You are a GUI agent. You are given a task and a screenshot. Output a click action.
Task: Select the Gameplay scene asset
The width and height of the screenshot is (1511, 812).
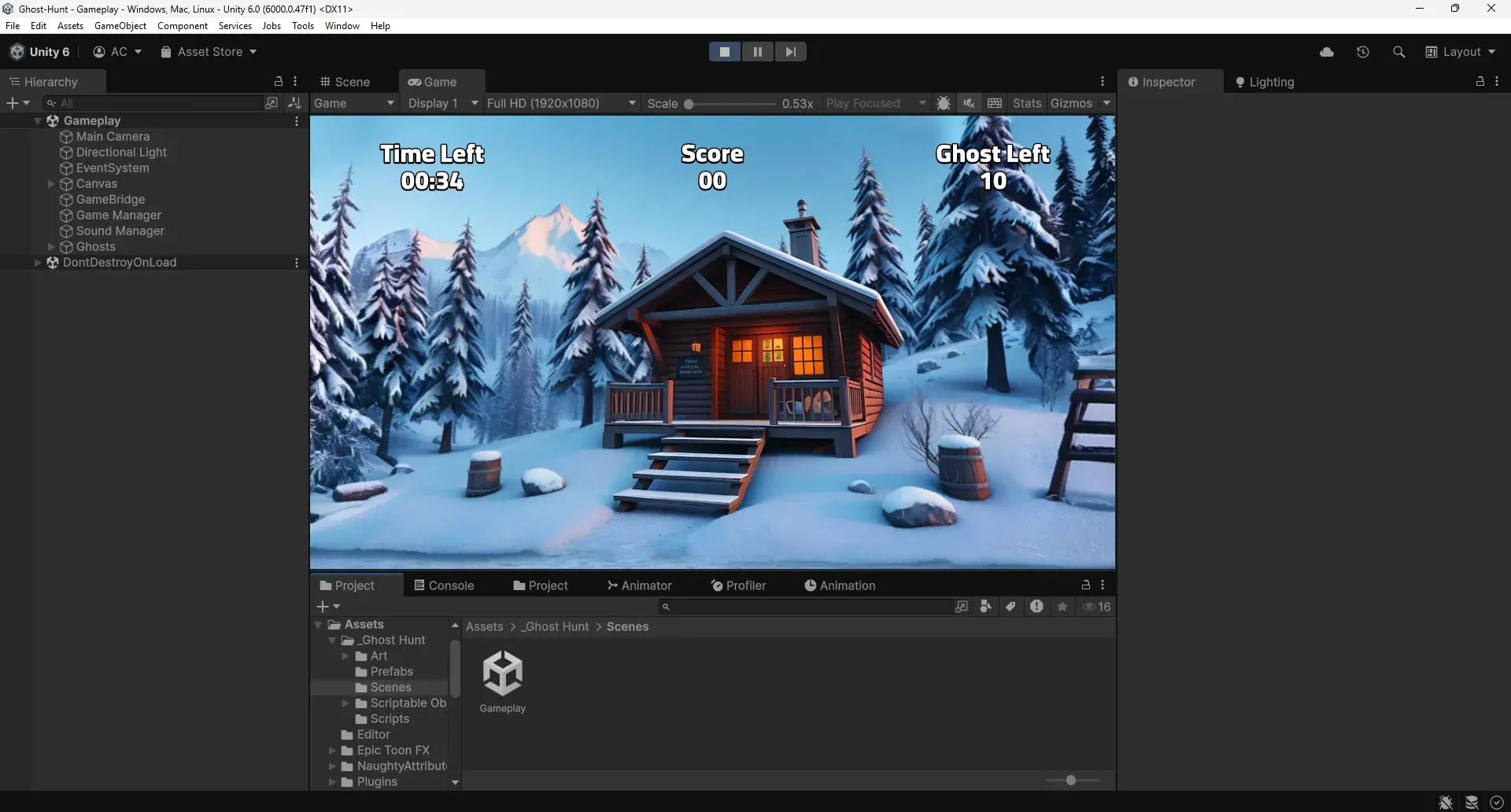(x=503, y=681)
